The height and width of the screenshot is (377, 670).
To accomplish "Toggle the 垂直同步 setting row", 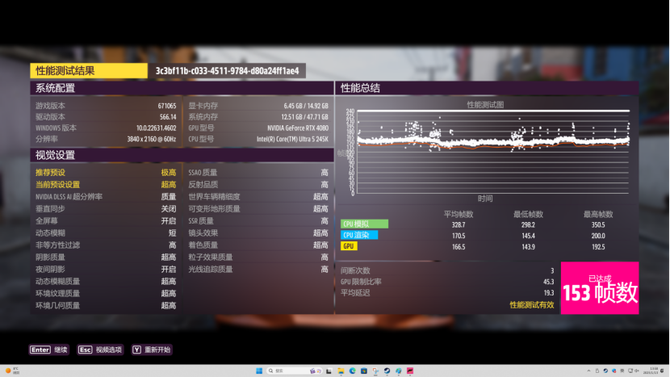I will 106,209.
